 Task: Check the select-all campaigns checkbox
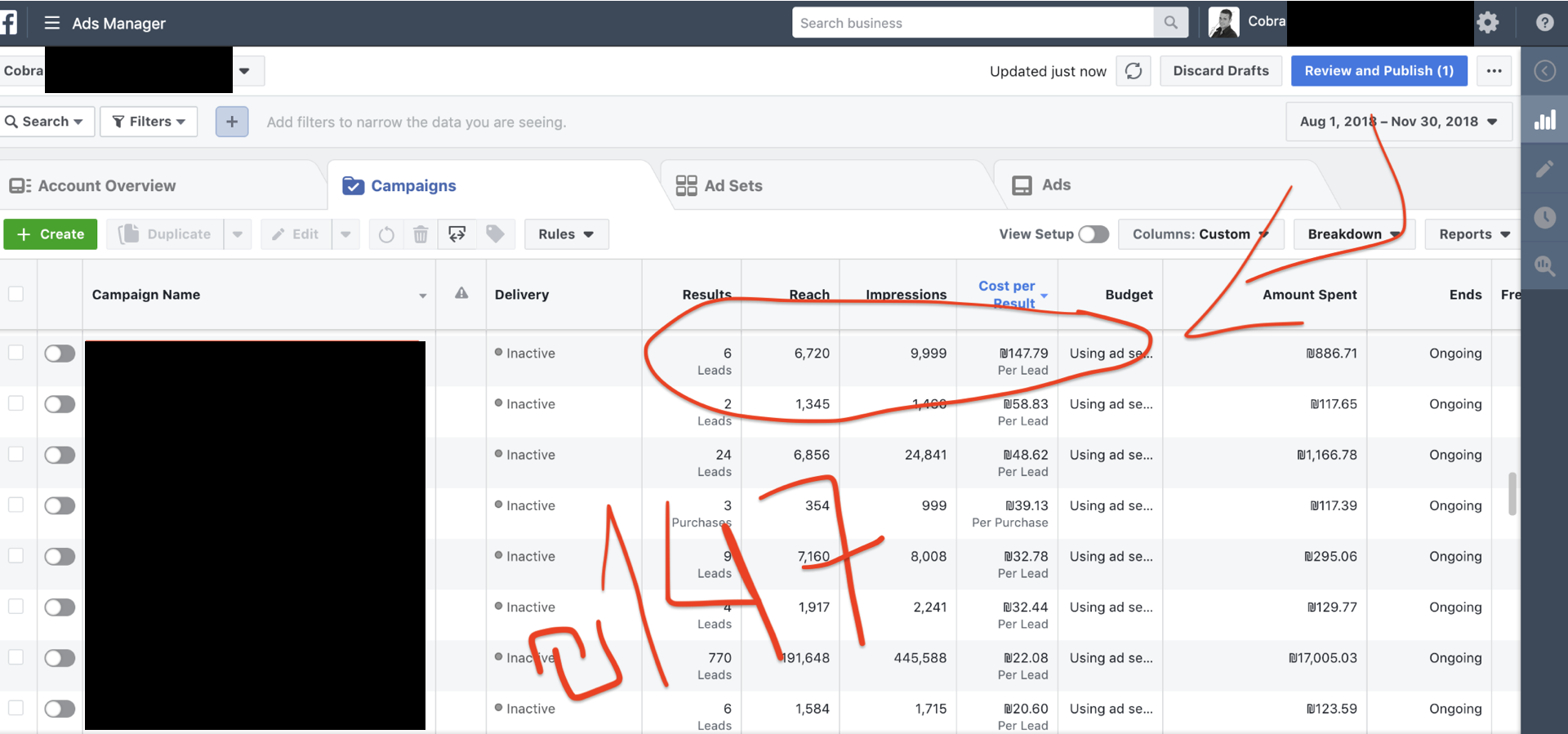pyautogui.click(x=16, y=294)
